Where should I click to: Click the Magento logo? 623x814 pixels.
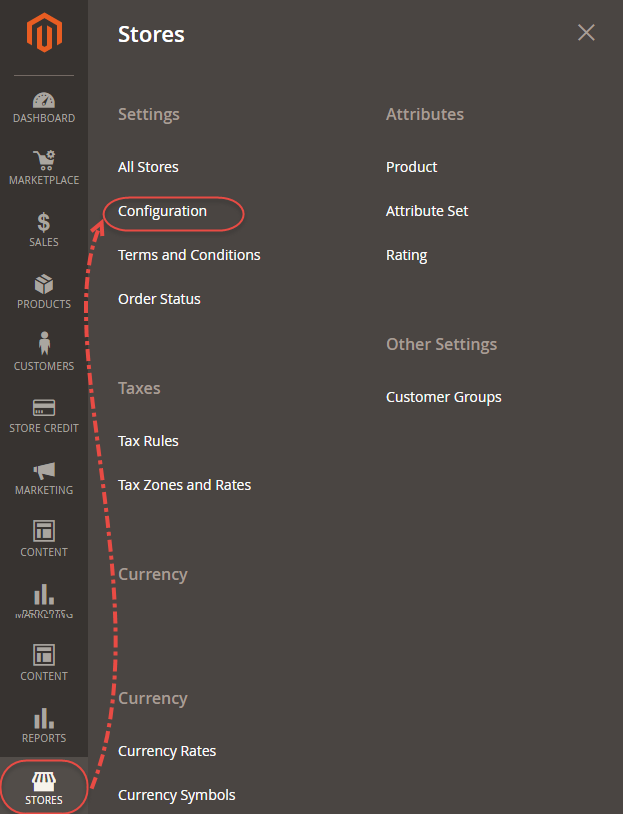pos(43,32)
